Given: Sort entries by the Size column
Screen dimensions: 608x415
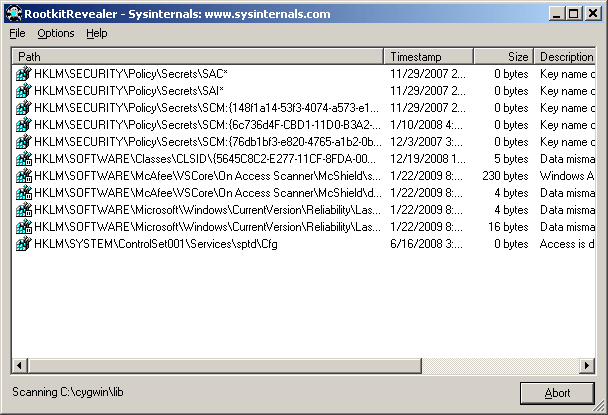Looking at the screenshot, I should (x=504, y=57).
